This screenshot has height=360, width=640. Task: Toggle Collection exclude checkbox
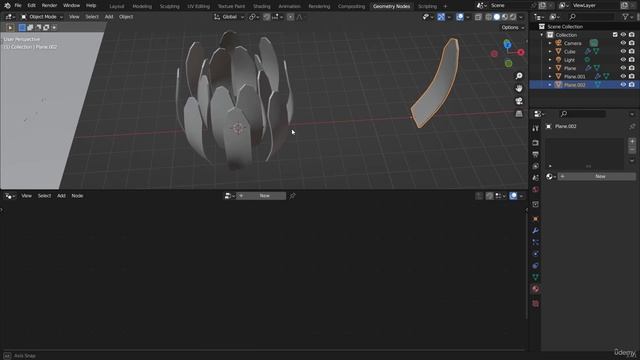[x=615, y=35]
